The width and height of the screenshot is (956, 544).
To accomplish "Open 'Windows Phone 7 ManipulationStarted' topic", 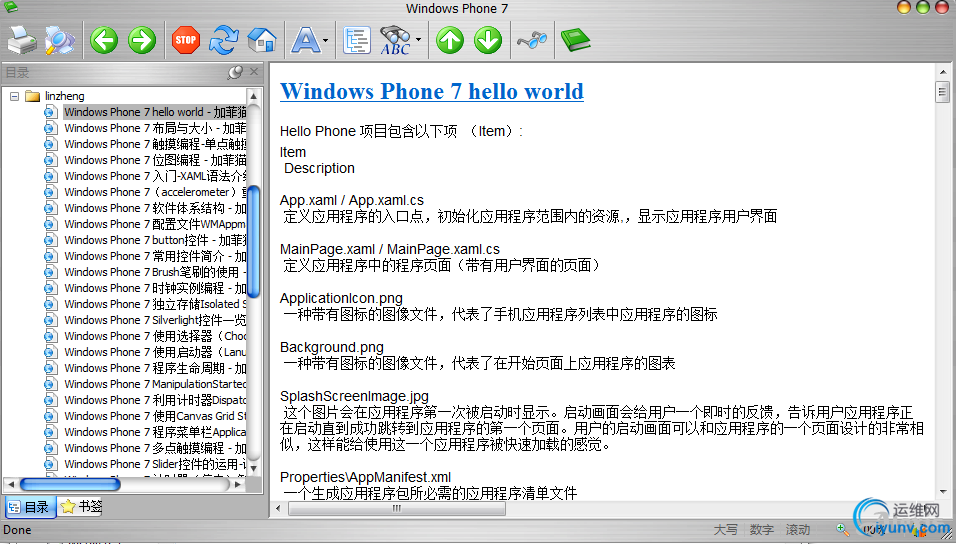I will (155, 384).
